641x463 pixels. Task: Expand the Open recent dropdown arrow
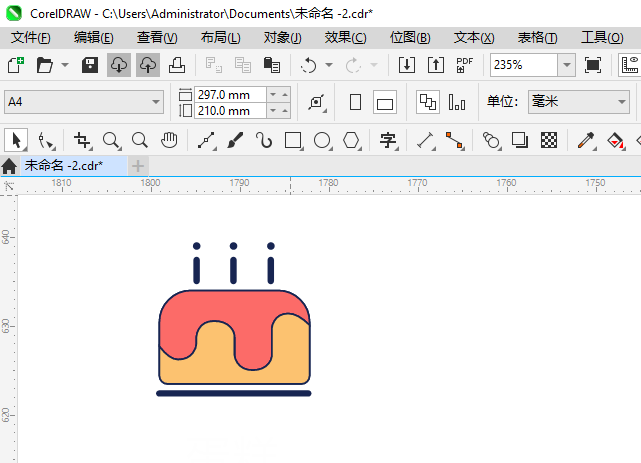pyautogui.click(x=65, y=65)
